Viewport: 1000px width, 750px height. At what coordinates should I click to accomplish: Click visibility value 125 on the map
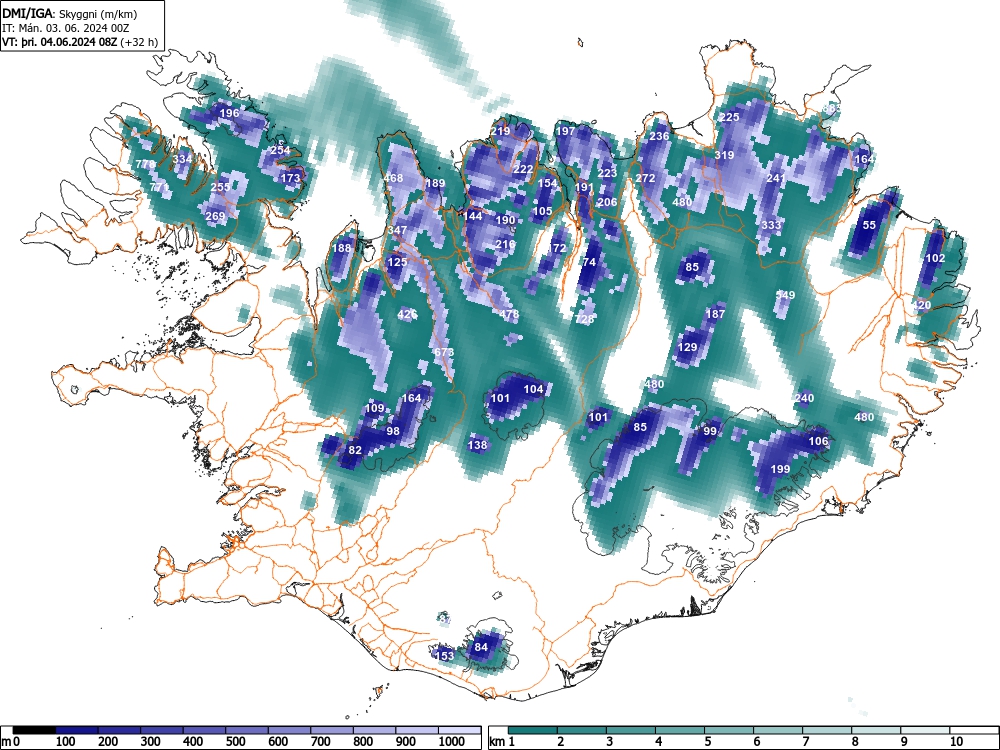(397, 262)
